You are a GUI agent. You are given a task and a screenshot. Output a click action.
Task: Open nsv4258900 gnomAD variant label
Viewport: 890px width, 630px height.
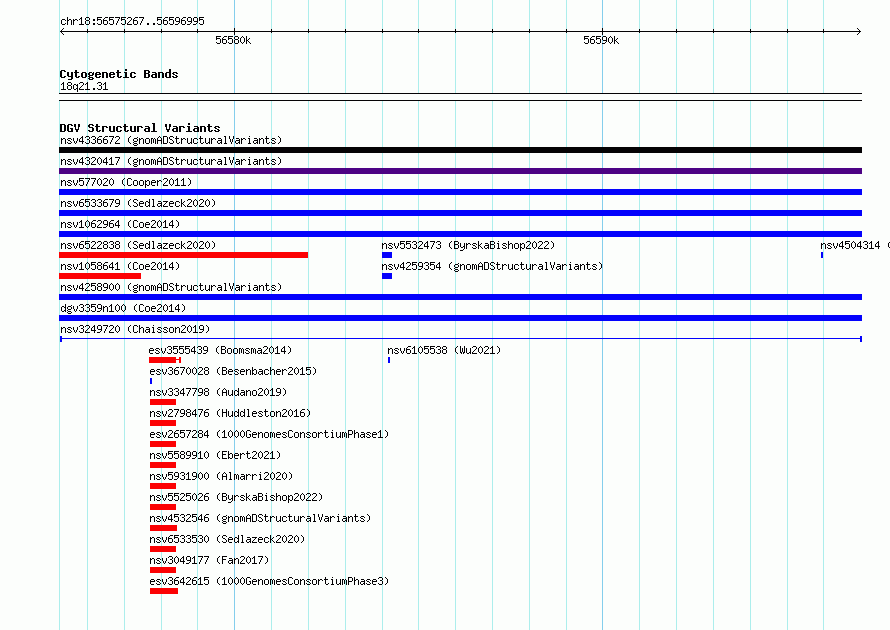[x=171, y=287]
